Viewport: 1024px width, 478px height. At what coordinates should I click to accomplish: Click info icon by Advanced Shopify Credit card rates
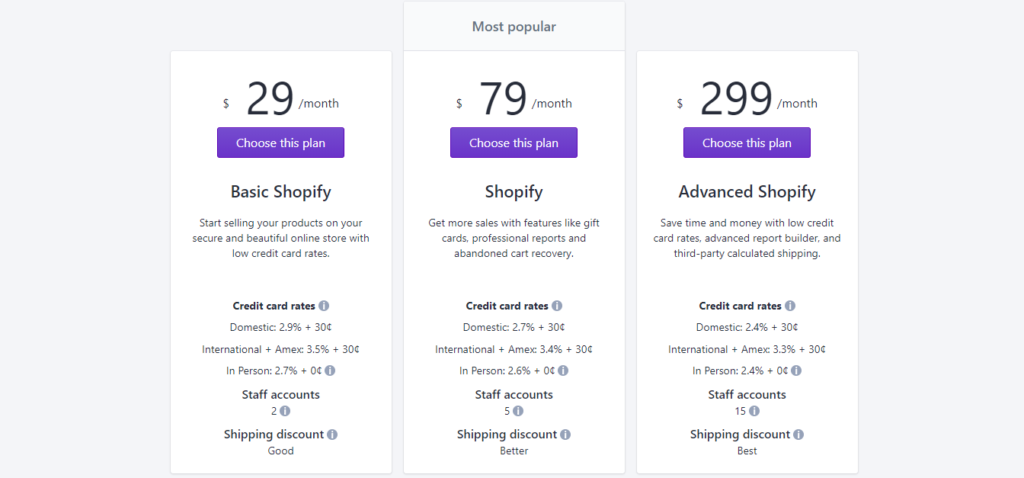pyautogui.click(x=790, y=306)
